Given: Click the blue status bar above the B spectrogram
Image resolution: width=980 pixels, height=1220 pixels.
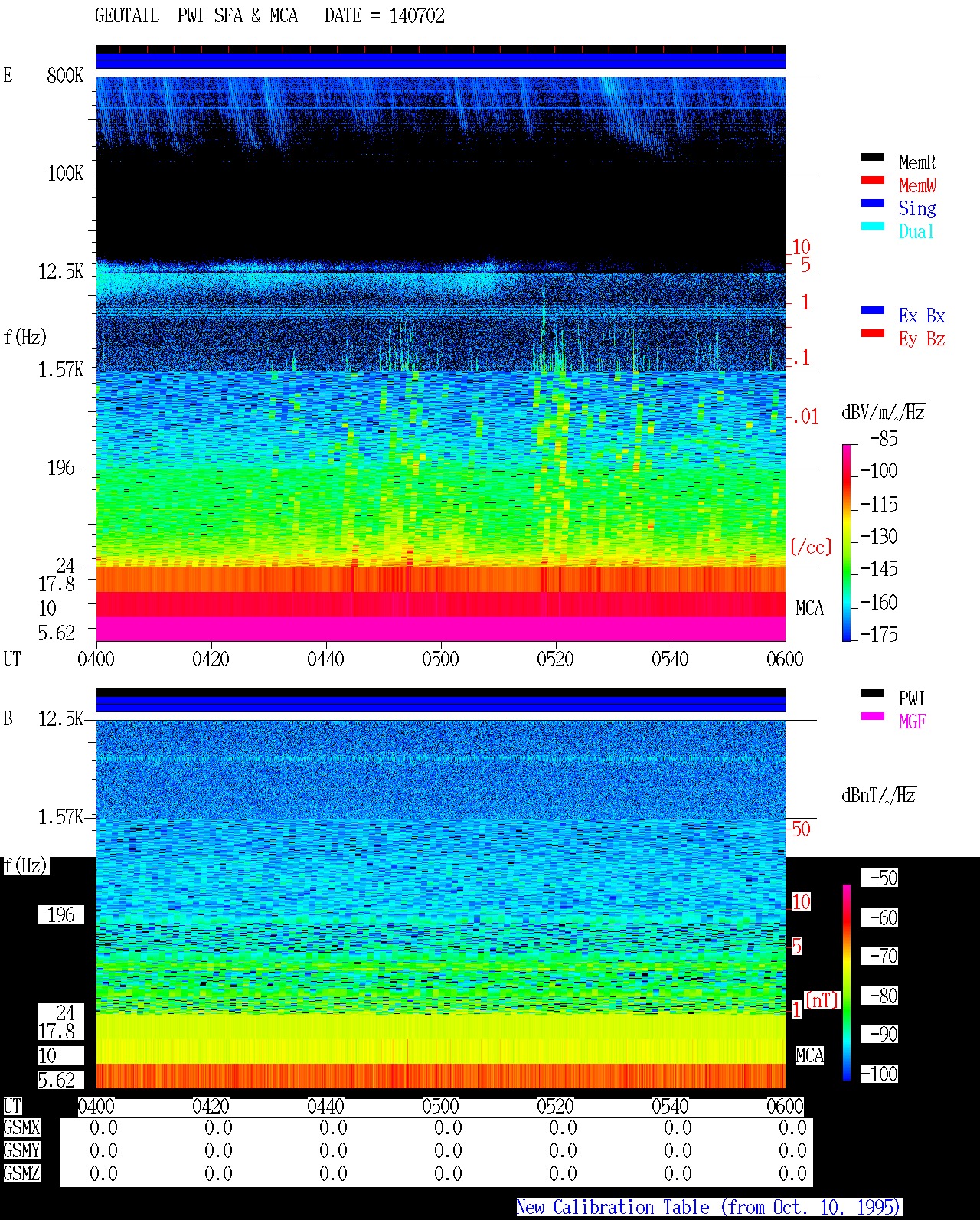Looking at the screenshot, I should pyautogui.click(x=440, y=704).
